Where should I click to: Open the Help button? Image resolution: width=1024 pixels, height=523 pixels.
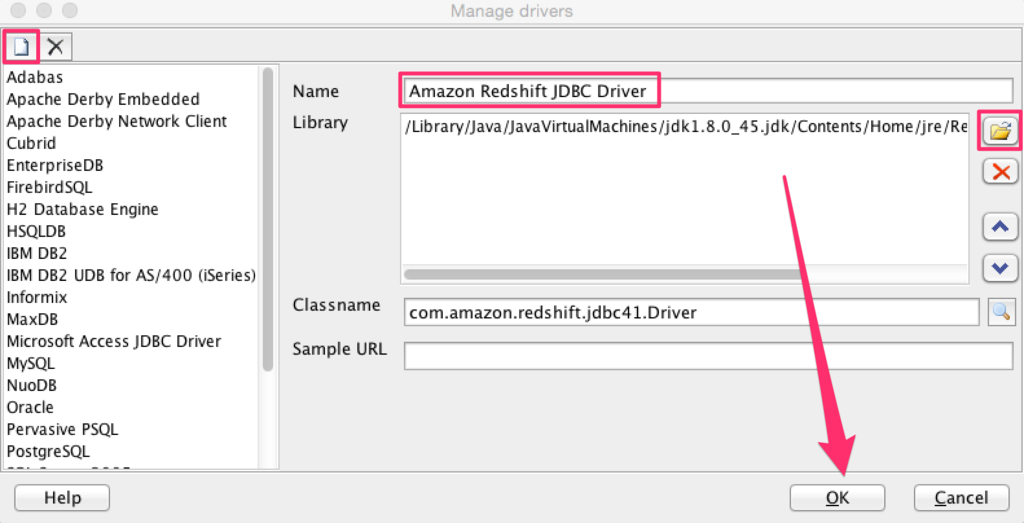(x=62, y=498)
